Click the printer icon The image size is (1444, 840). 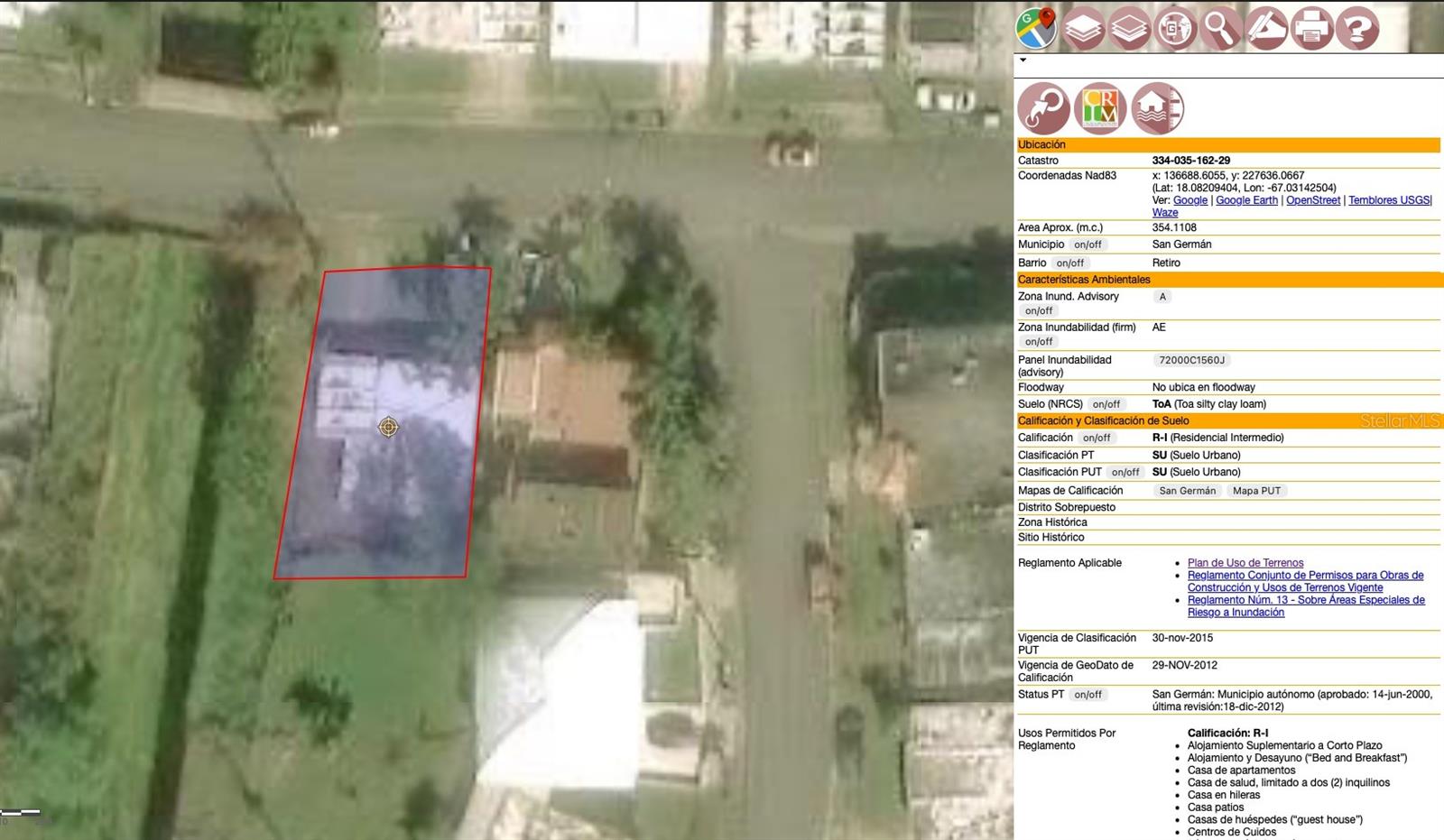pos(1311,28)
